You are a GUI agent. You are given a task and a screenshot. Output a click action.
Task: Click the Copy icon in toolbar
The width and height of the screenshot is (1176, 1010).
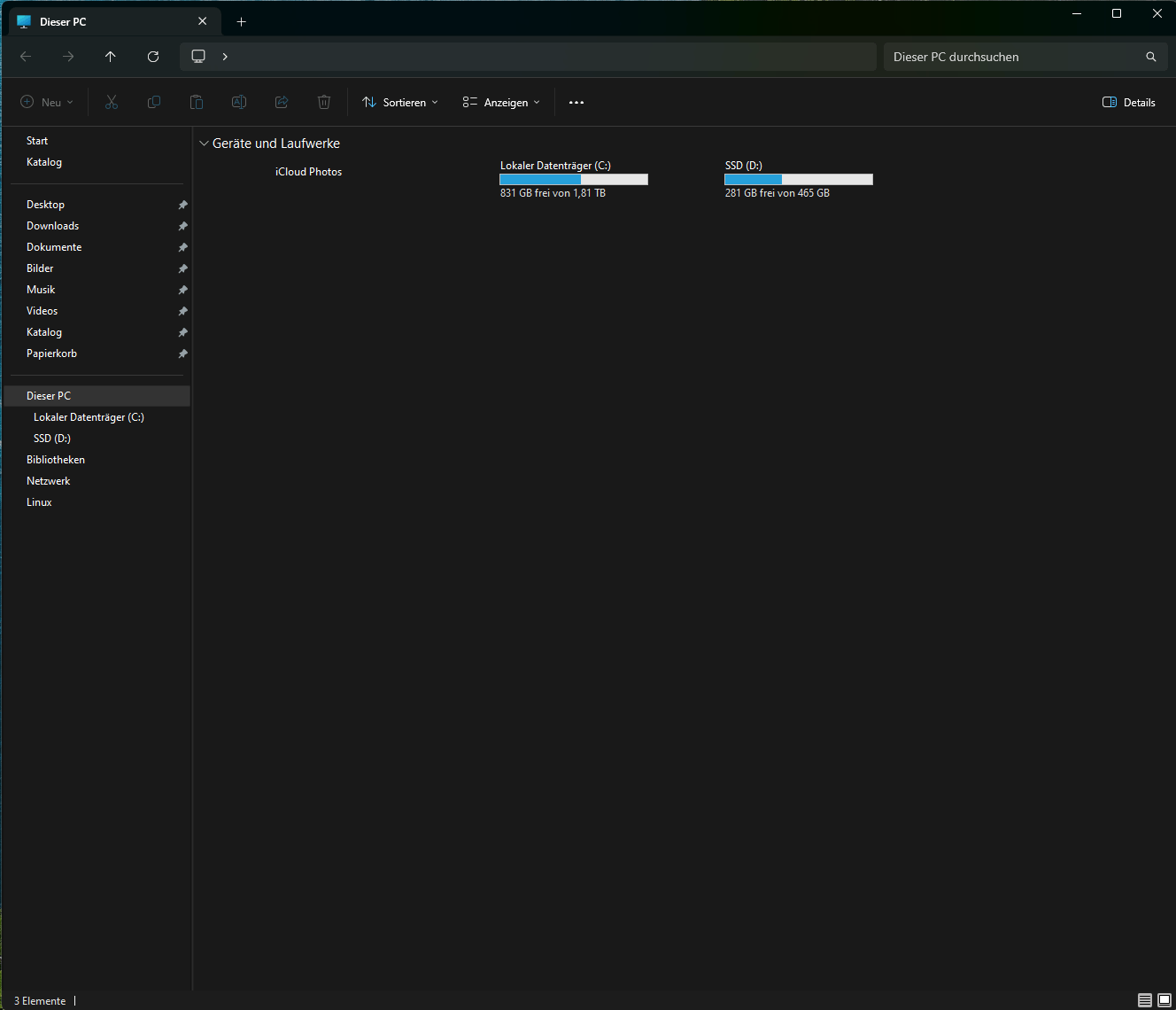click(x=154, y=103)
